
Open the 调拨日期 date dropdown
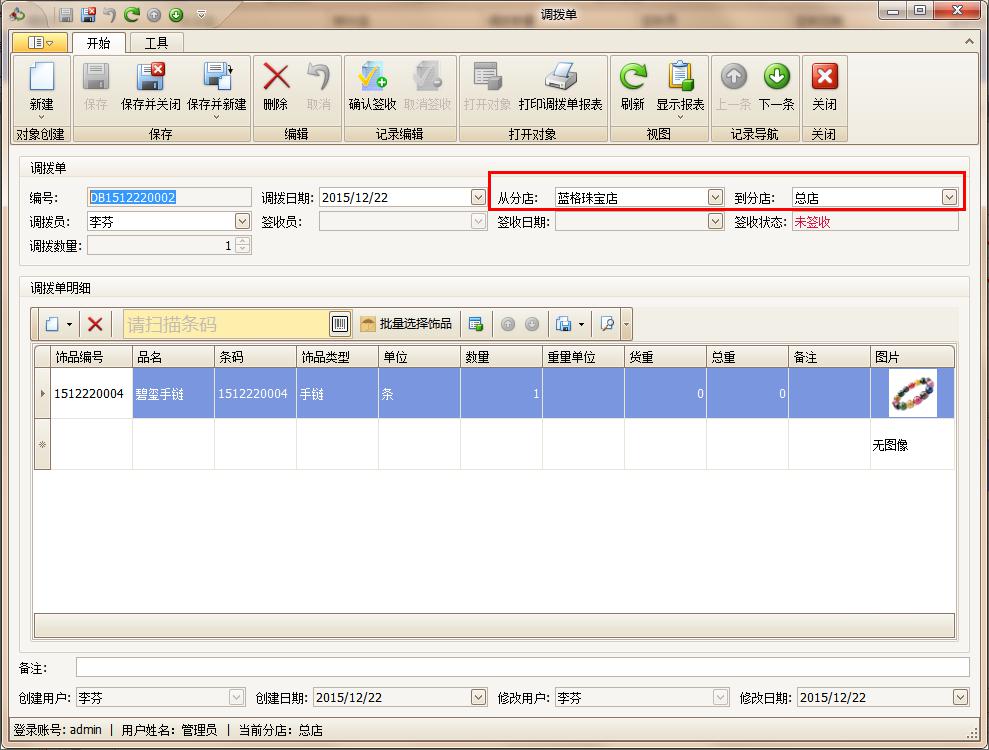pyautogui.click(x=478, y=197)
